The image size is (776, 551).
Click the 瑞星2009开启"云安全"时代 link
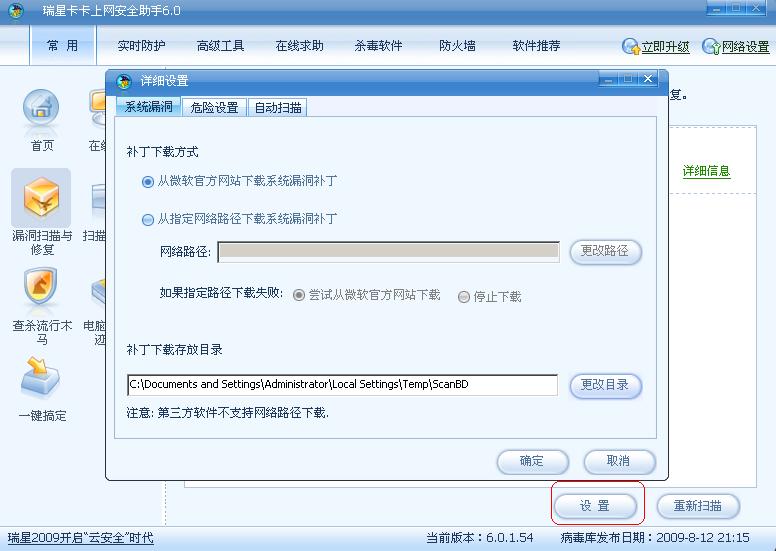[x=81, y=538]
